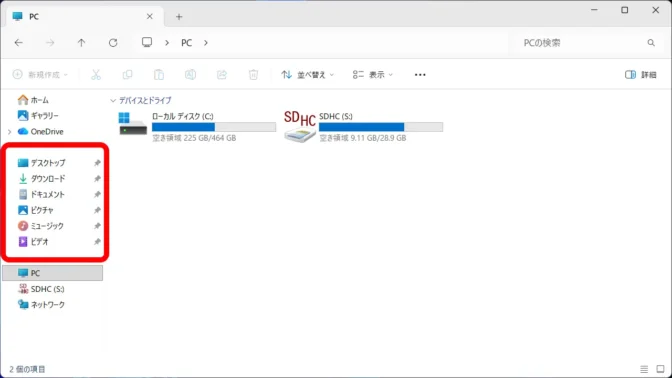Open デスクトップ in the sidebar
This screenshot has width=672, height=378.
pos(42,163)
